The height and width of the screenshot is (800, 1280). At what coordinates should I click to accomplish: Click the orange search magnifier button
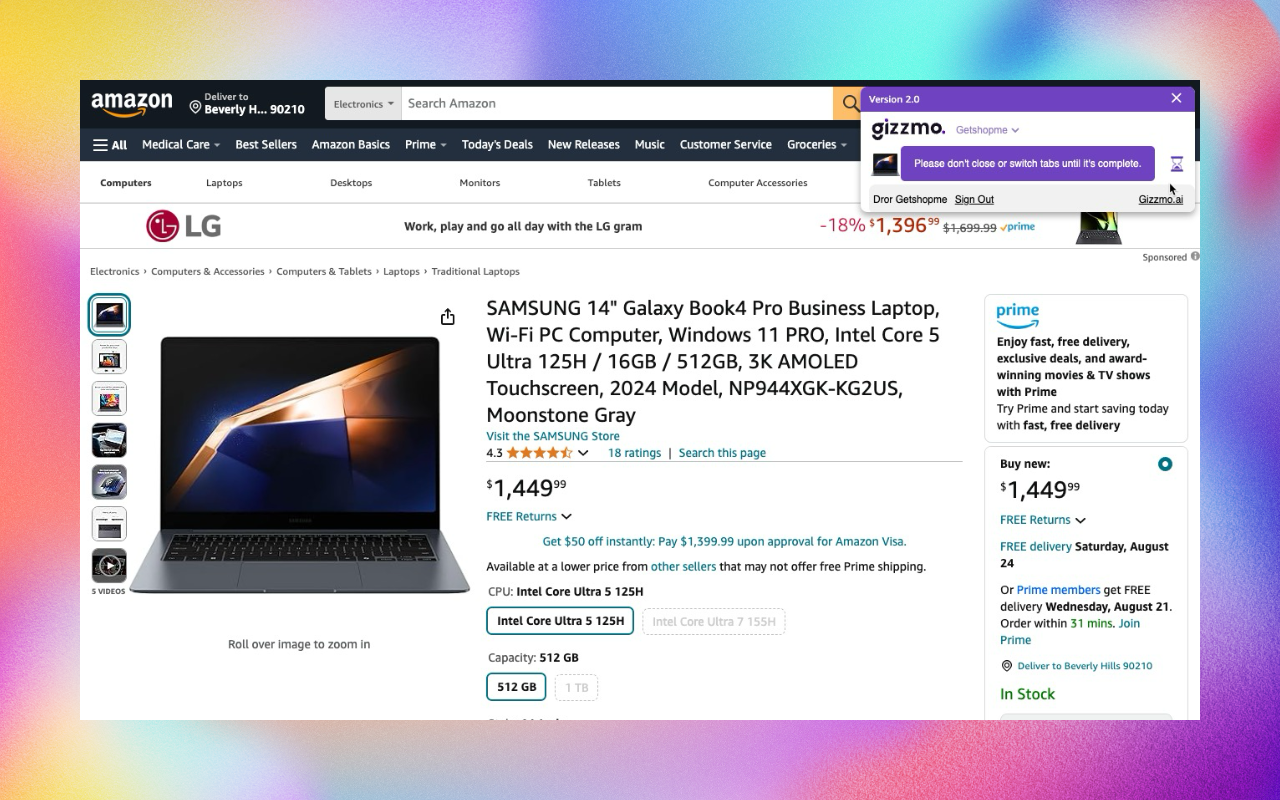[848, 103]
